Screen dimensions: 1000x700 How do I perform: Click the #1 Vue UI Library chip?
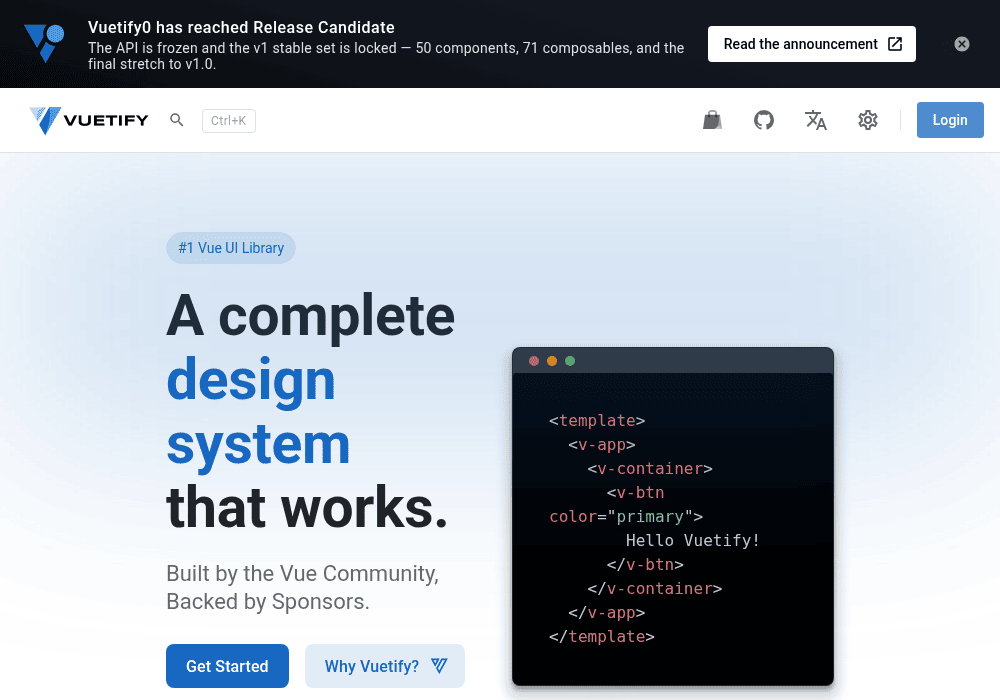[231, 248]
